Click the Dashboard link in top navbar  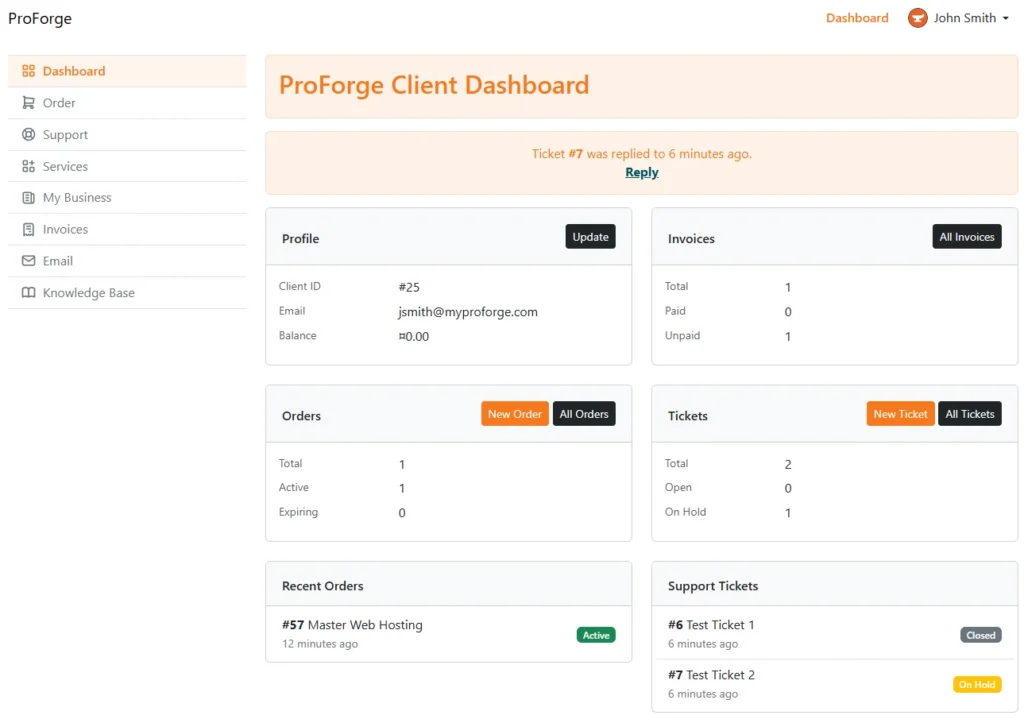tap(857, 18)
